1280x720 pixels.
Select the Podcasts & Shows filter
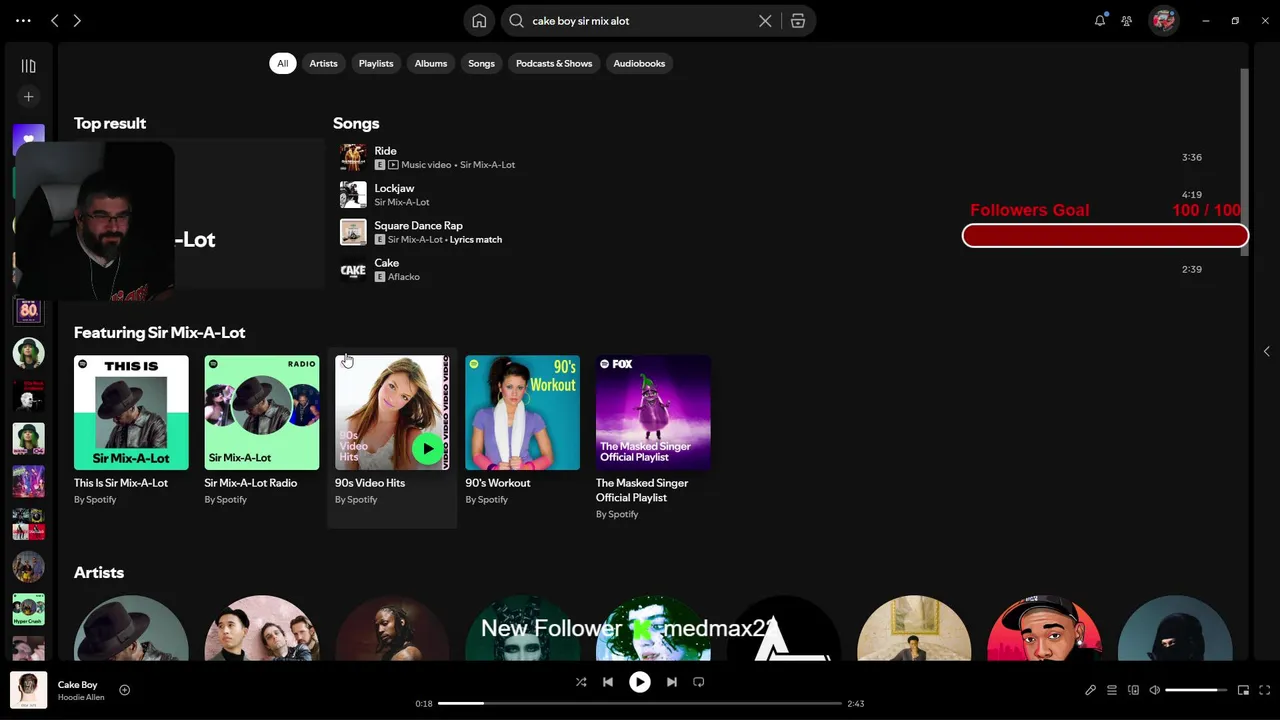[x=554, y=63]
